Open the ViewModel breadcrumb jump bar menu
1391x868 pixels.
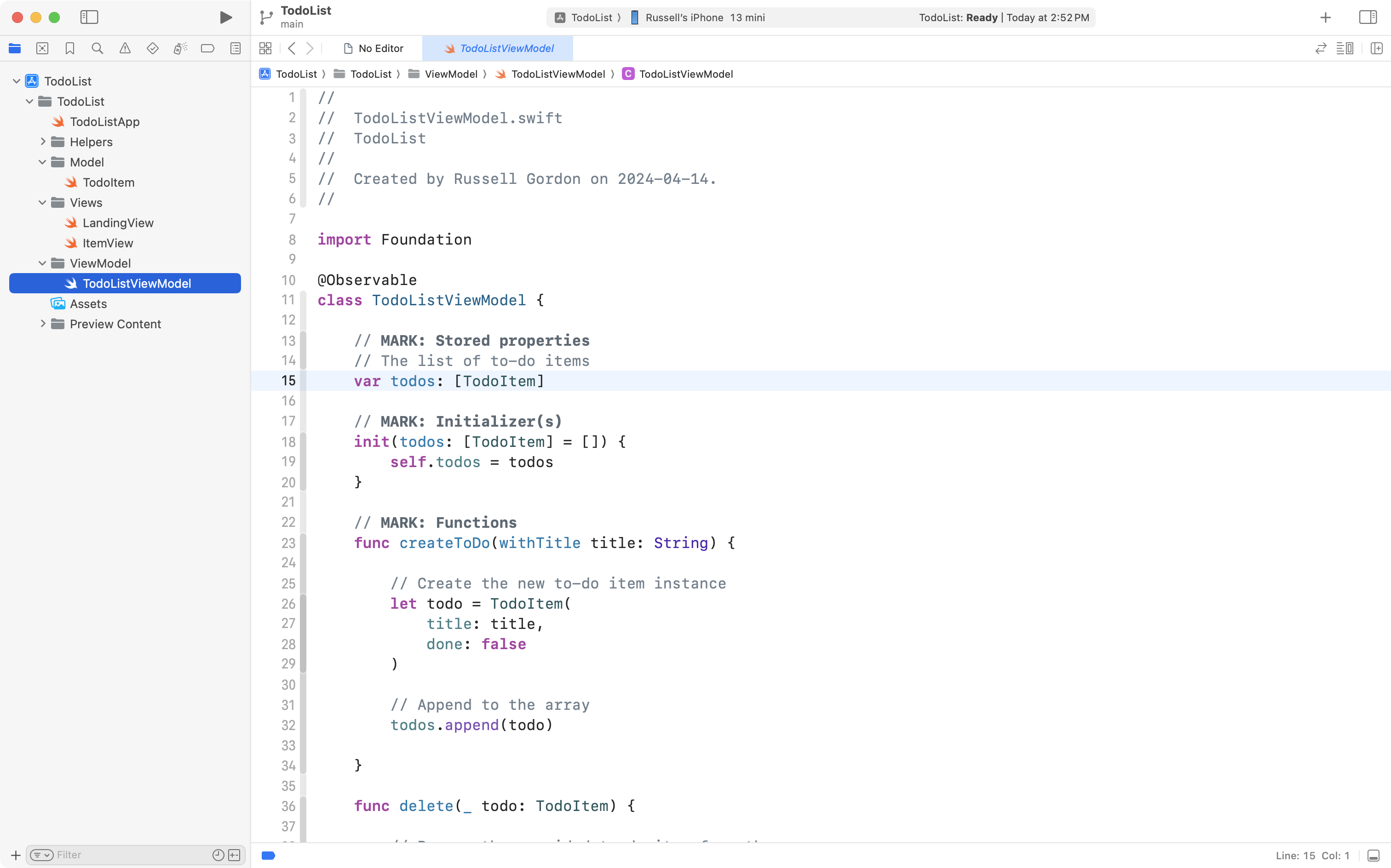(452, 74)
